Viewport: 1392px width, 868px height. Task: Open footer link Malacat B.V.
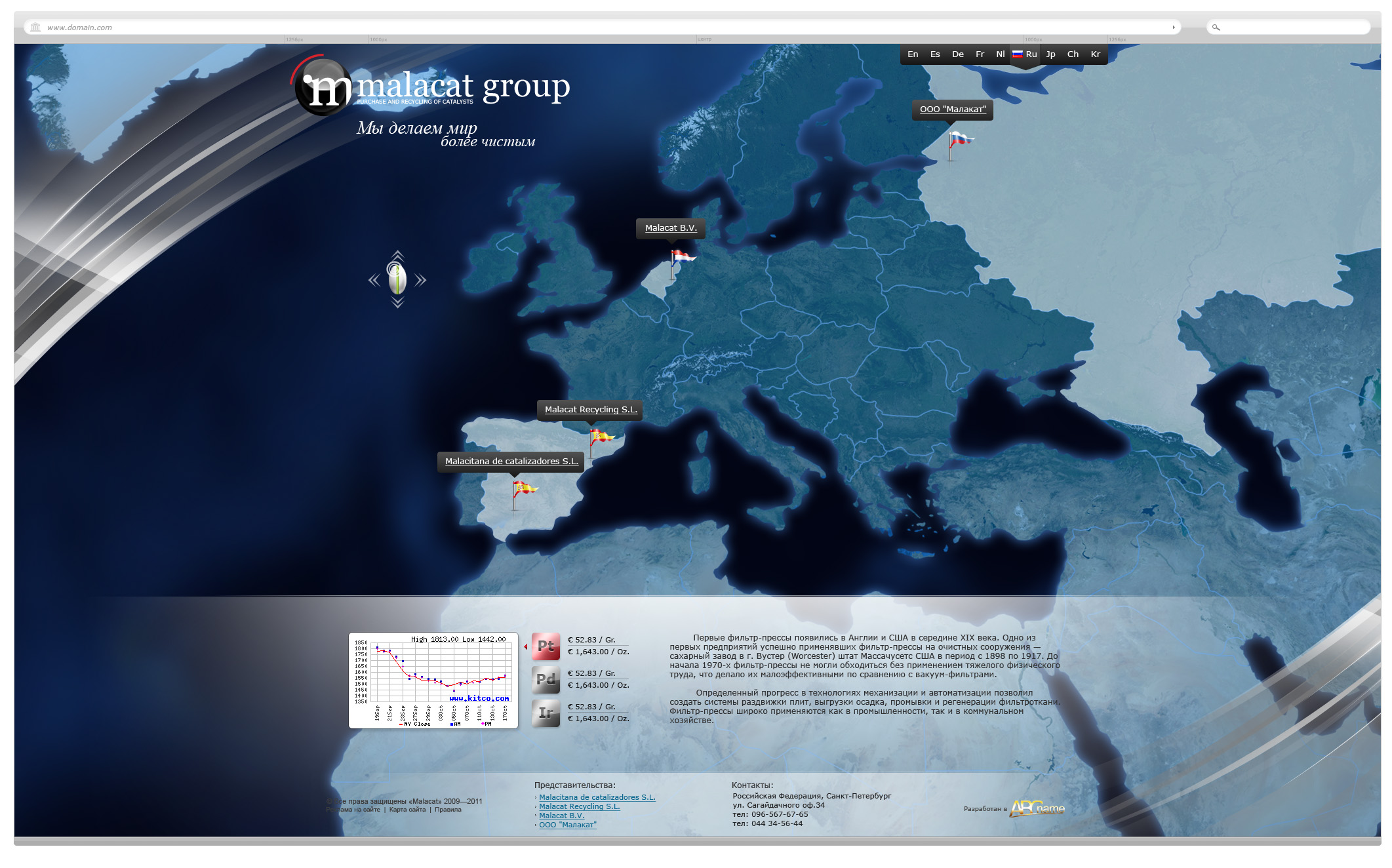pos(561,816)
